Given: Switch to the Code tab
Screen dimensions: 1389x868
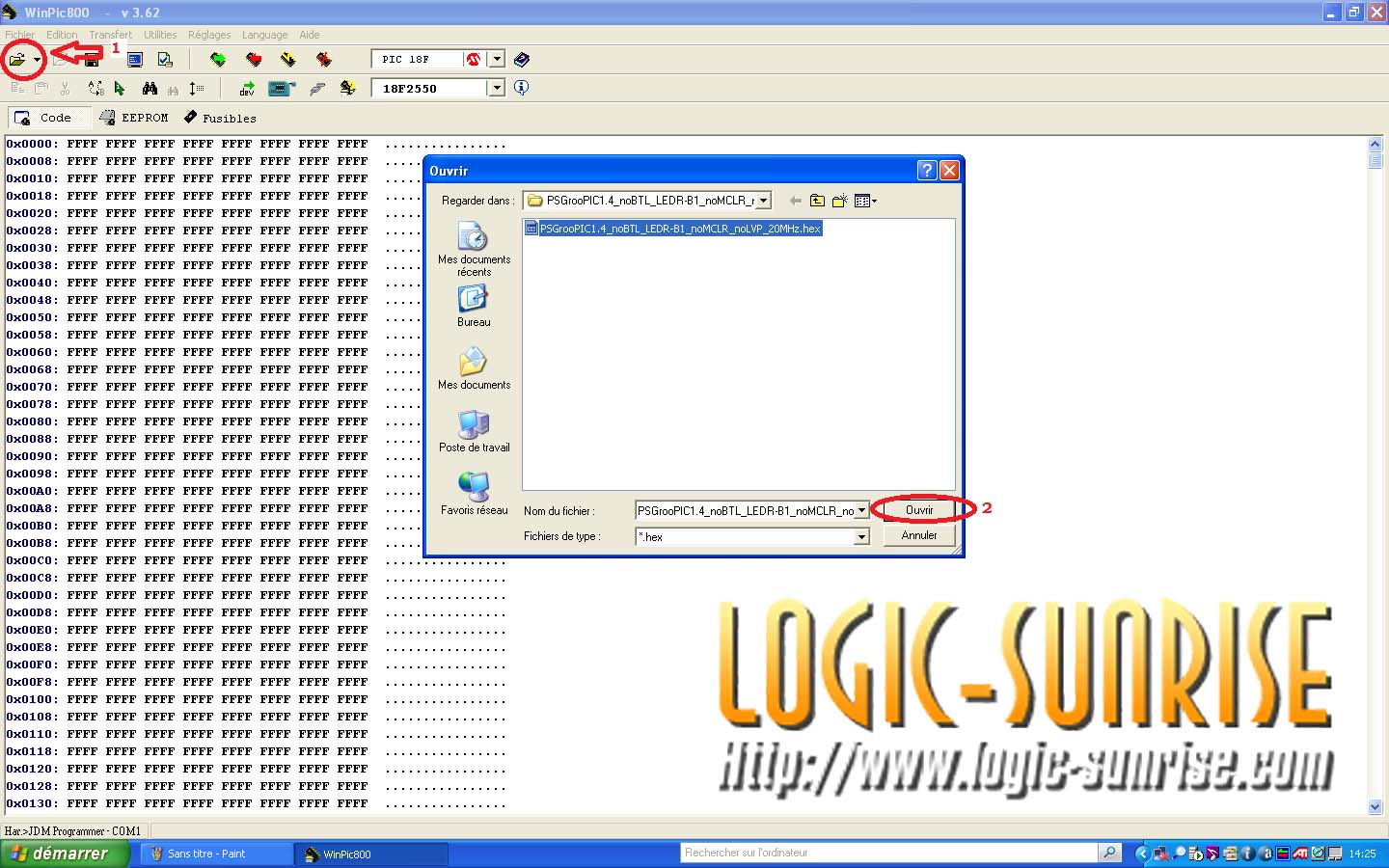Looking at the screenshot, I should coord(49,118).
